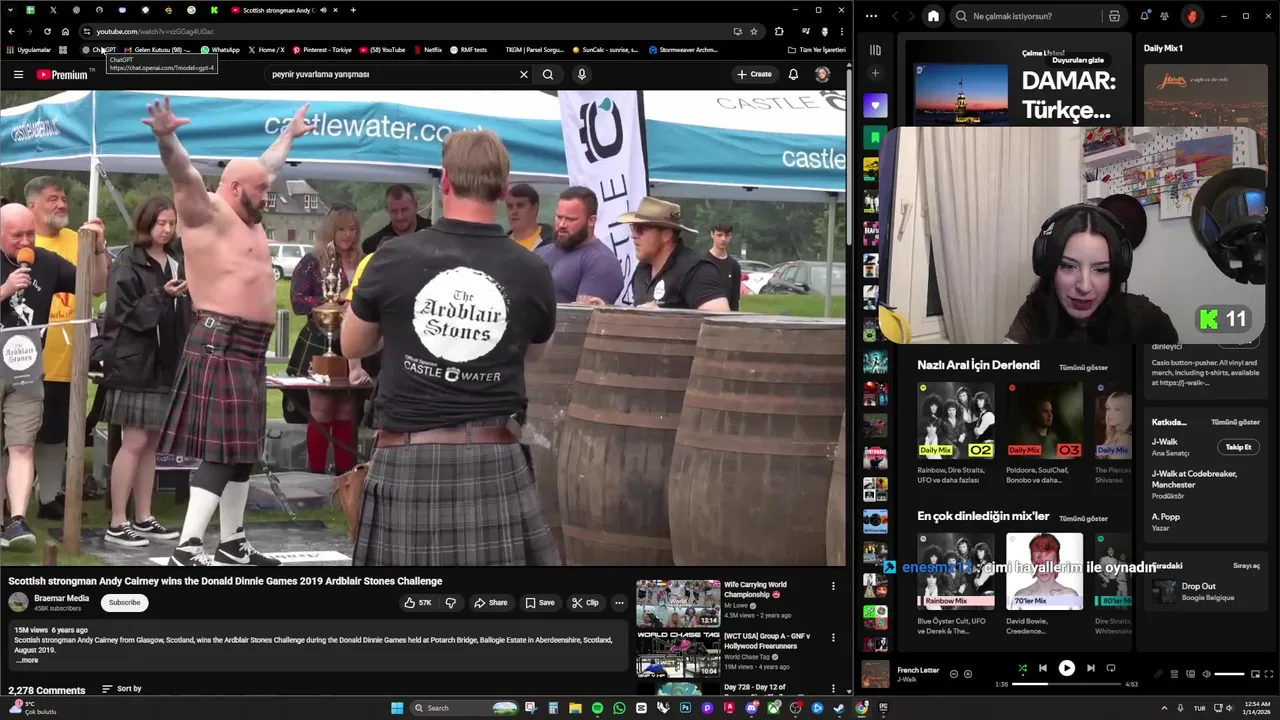
Task: Share the strongman video
Action: pos(490,603)
